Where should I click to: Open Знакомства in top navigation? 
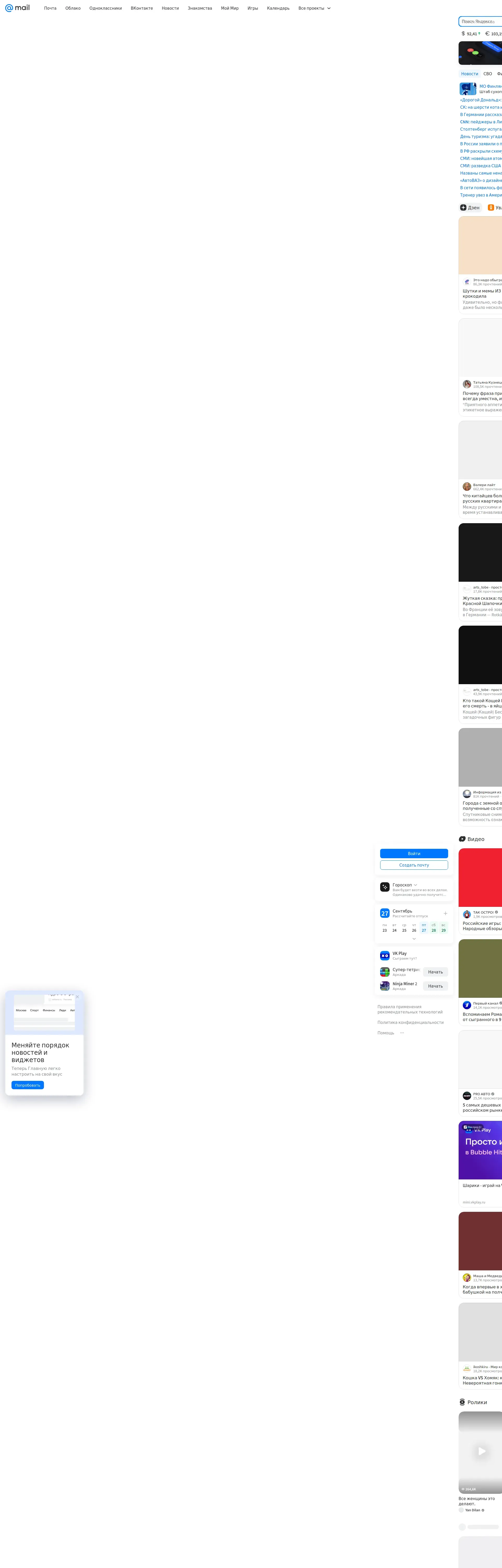point(200,8)
